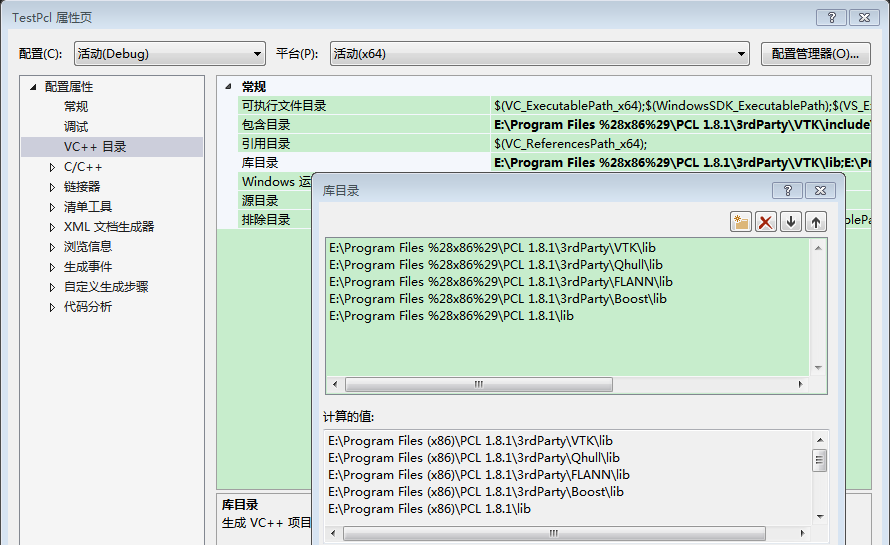Open 配置 dropdown showing 活动(Debug)

point(170,54)
